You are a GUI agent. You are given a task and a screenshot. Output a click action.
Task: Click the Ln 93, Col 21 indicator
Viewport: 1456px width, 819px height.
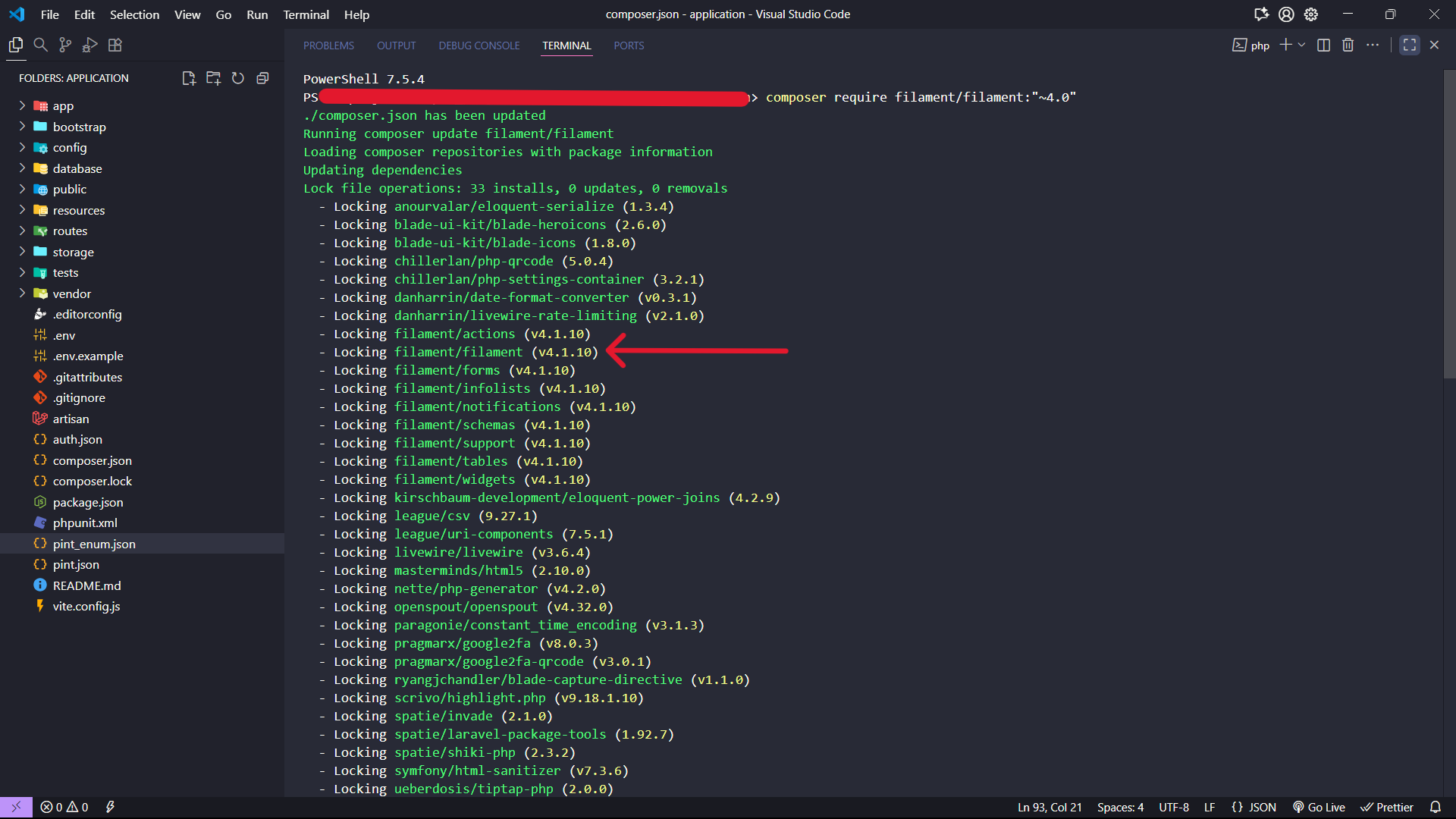[x=1049, y=807]
